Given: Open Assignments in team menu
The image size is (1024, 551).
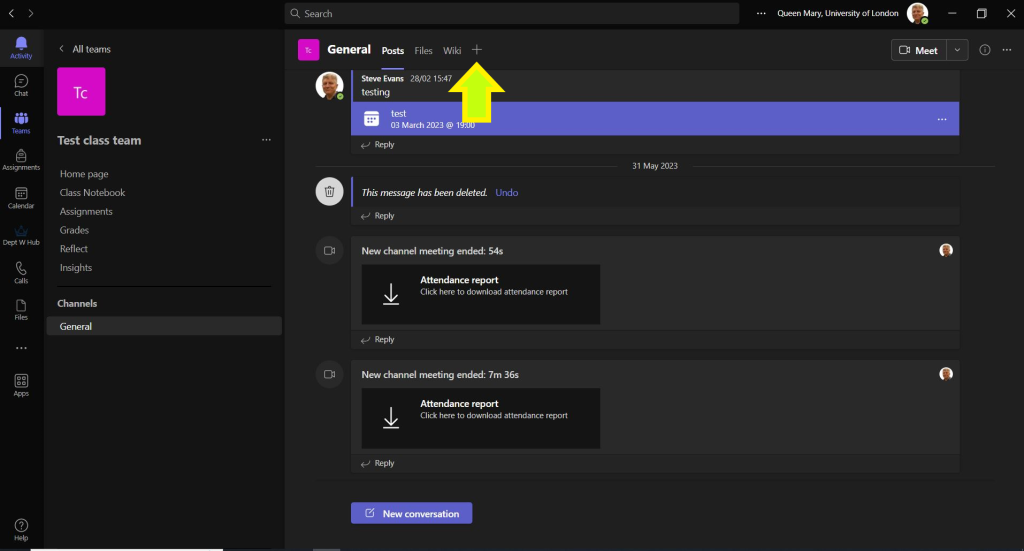Looking at the screenshot, I should (86, 212).
